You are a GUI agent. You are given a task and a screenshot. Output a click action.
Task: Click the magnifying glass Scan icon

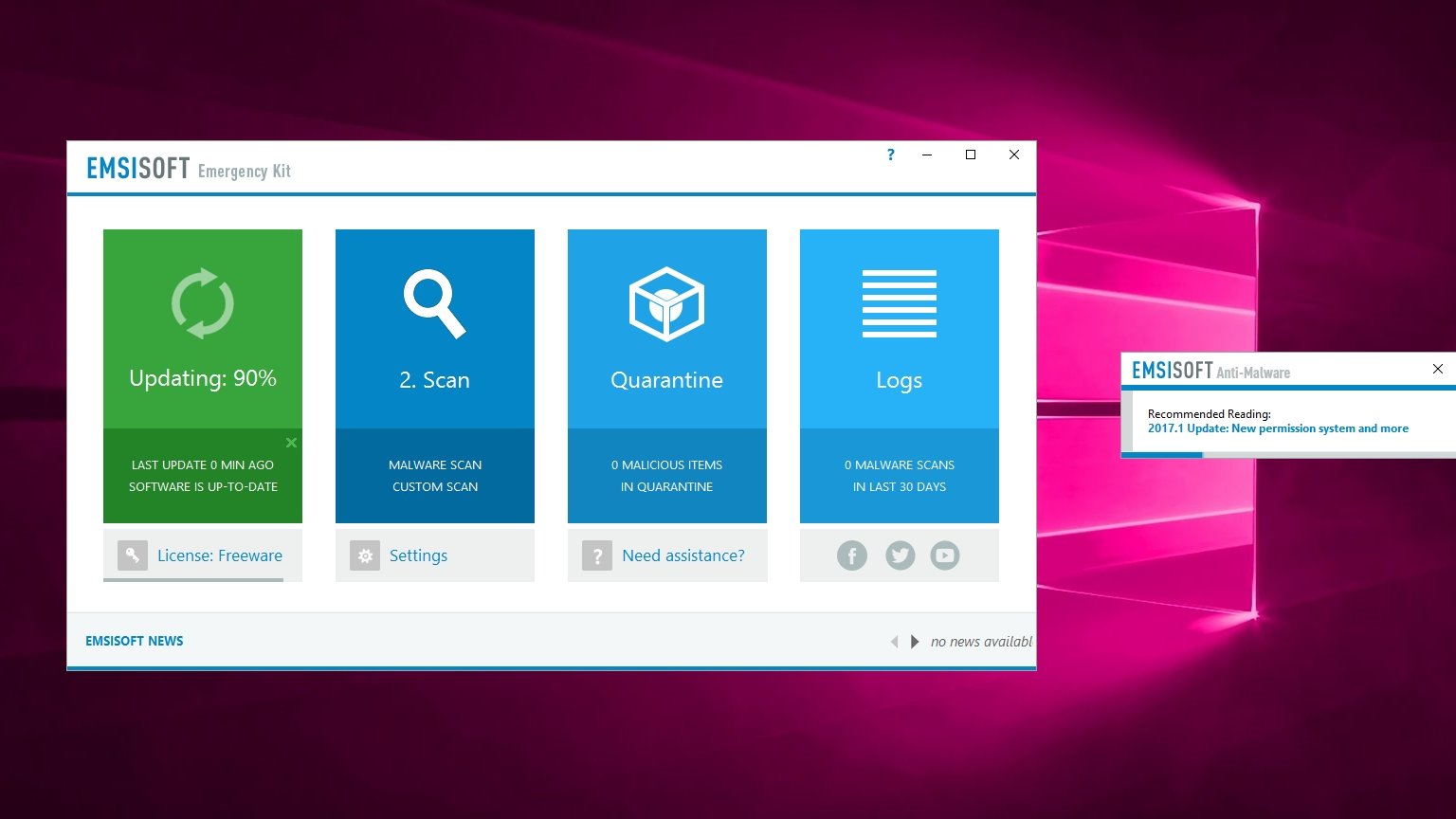[435, 303]
